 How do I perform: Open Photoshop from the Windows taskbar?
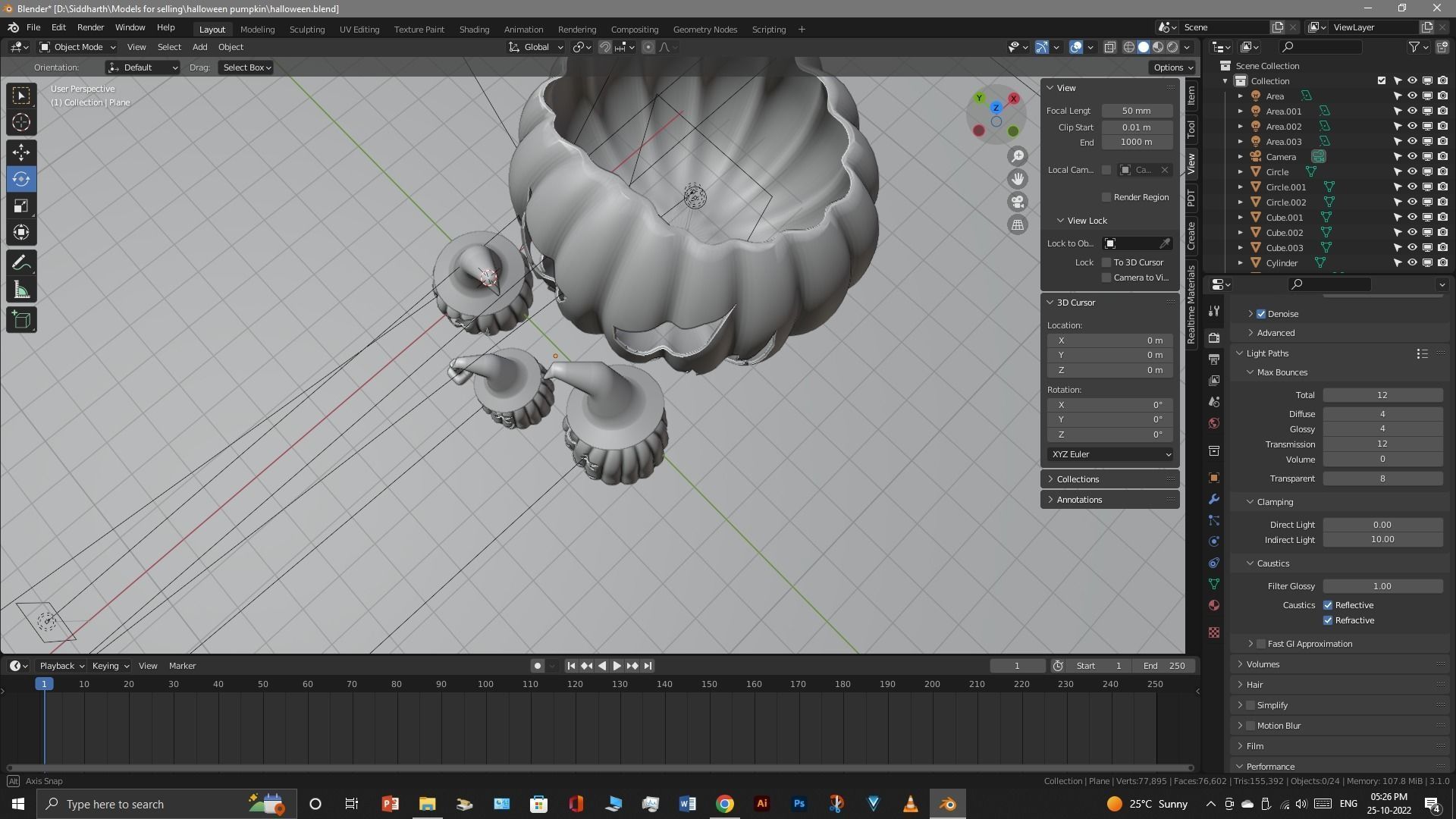coord(799,804)
